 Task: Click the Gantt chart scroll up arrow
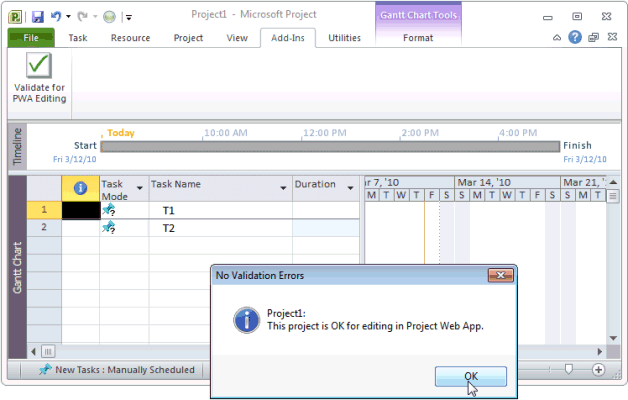(613, 182)
